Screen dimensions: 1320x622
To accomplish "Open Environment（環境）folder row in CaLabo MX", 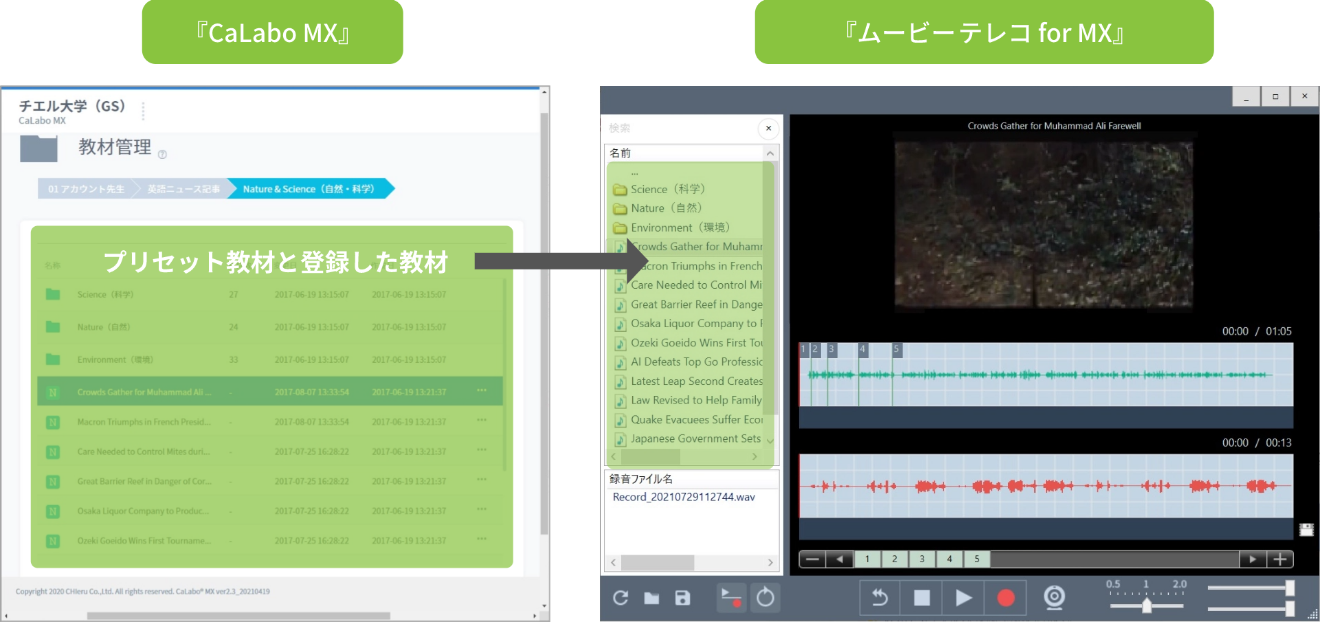I will (x=270, y=359).
